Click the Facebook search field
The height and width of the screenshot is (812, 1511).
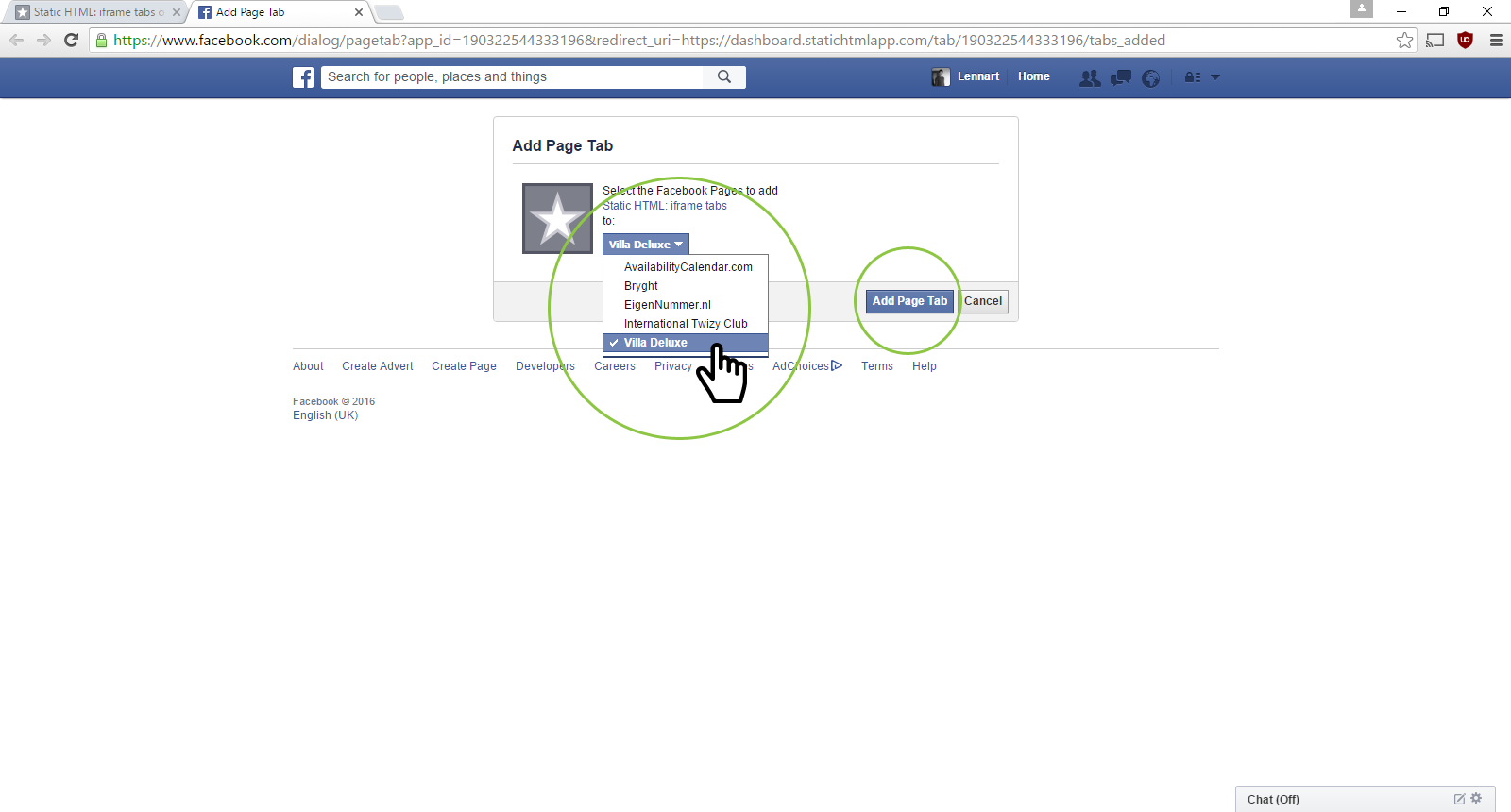[x=513, y=77]
